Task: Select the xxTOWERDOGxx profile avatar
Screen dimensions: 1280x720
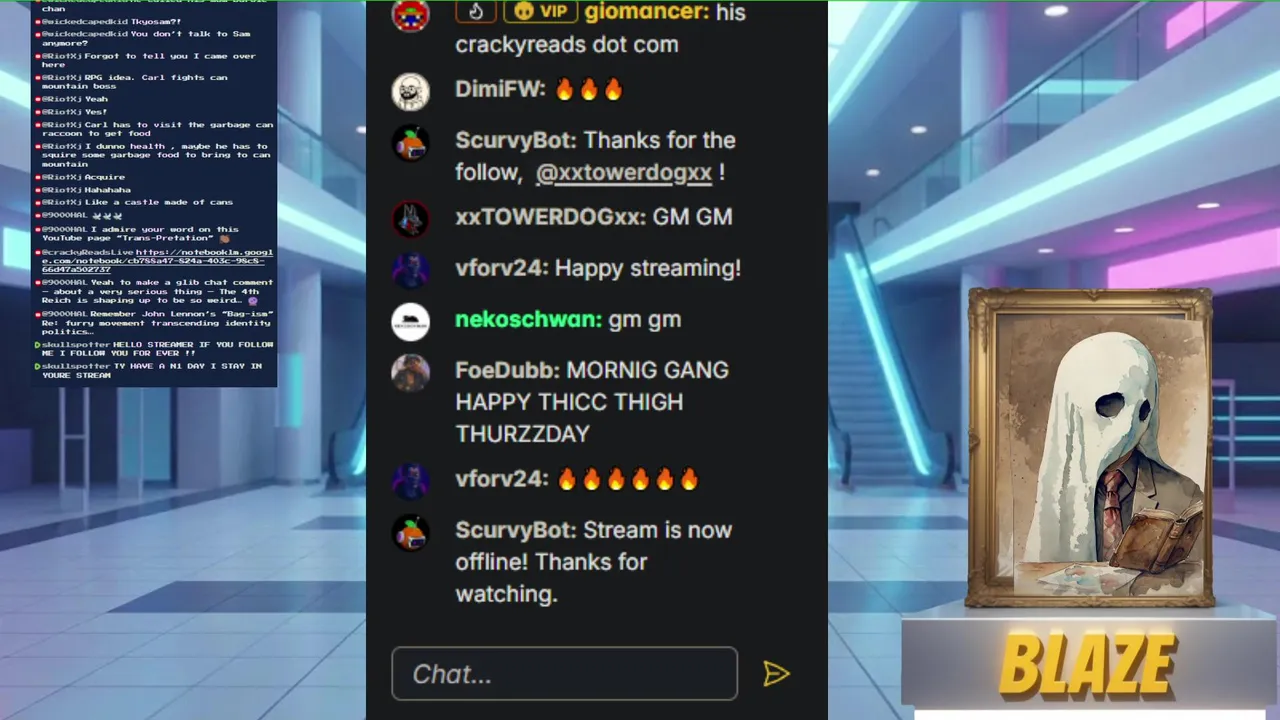Action: [410, 219]
